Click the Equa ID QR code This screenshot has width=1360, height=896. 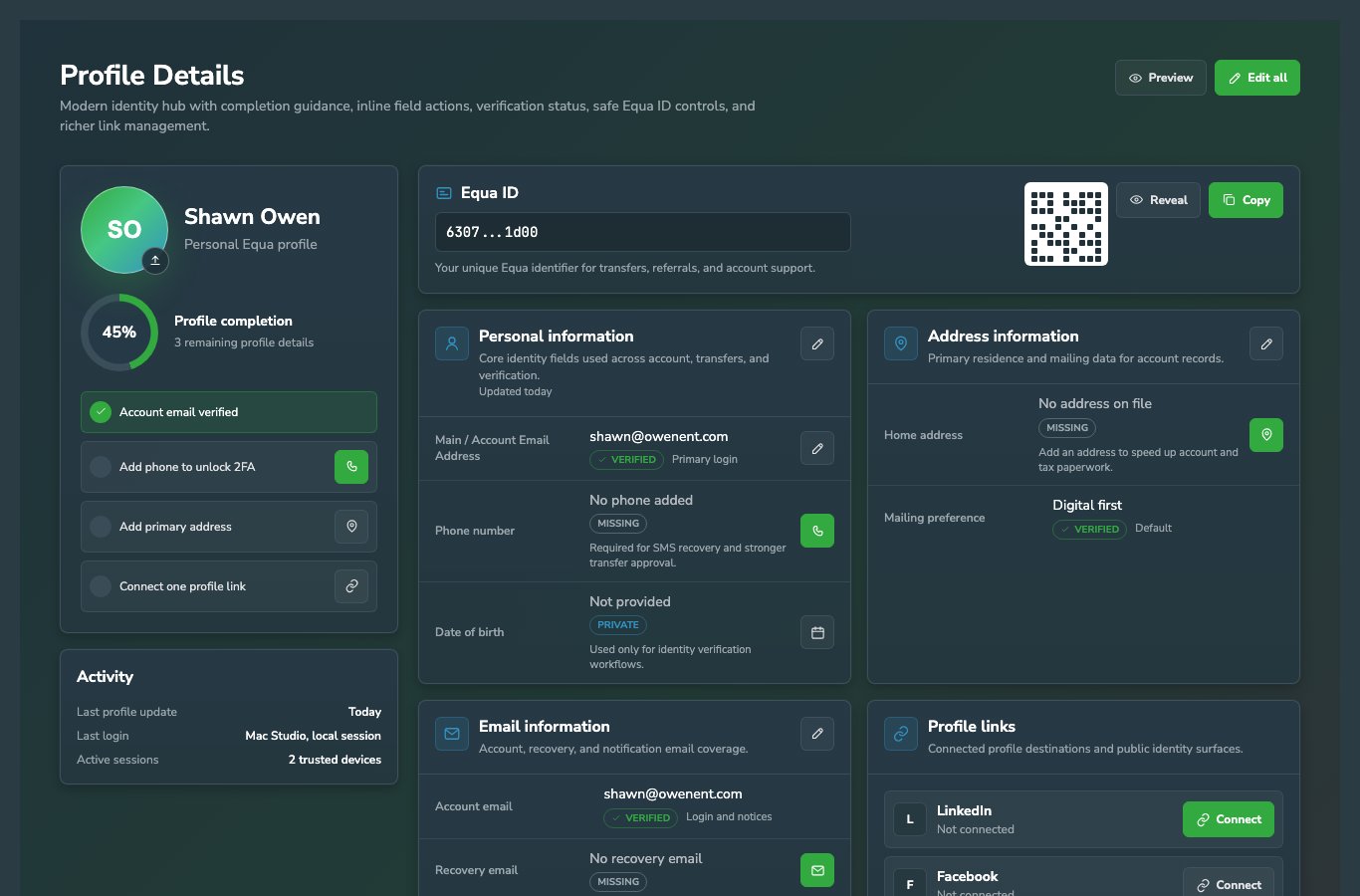pyautogui.click(x=1066, y=224)
